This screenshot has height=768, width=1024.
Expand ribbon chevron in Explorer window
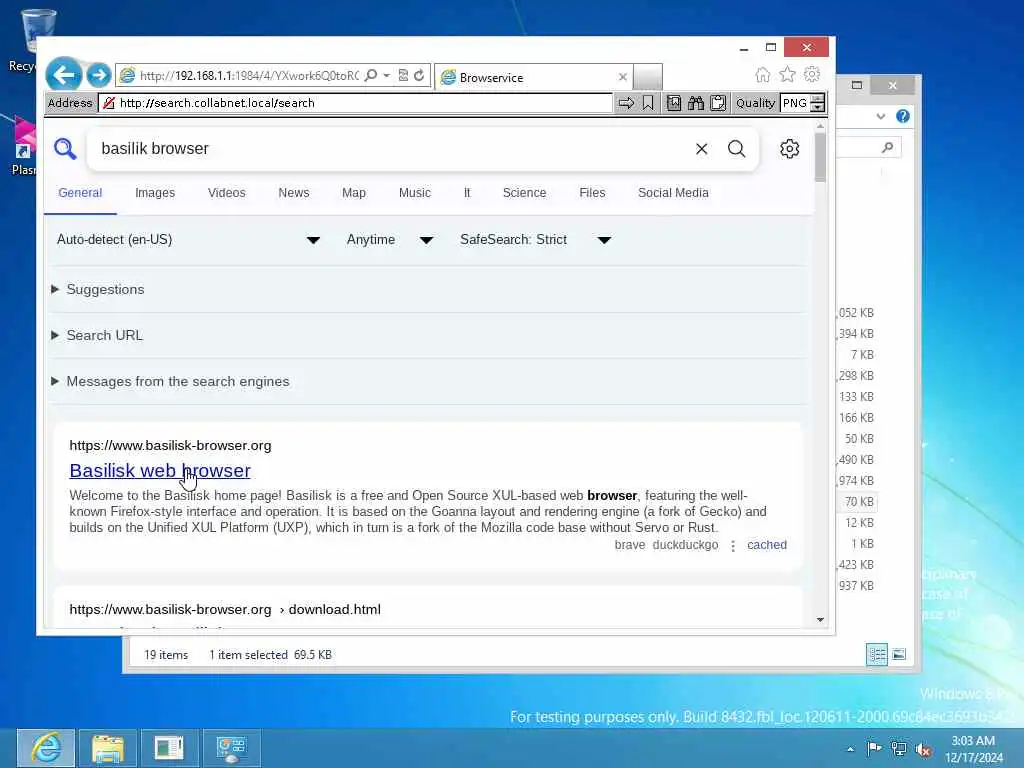point(881,116)
